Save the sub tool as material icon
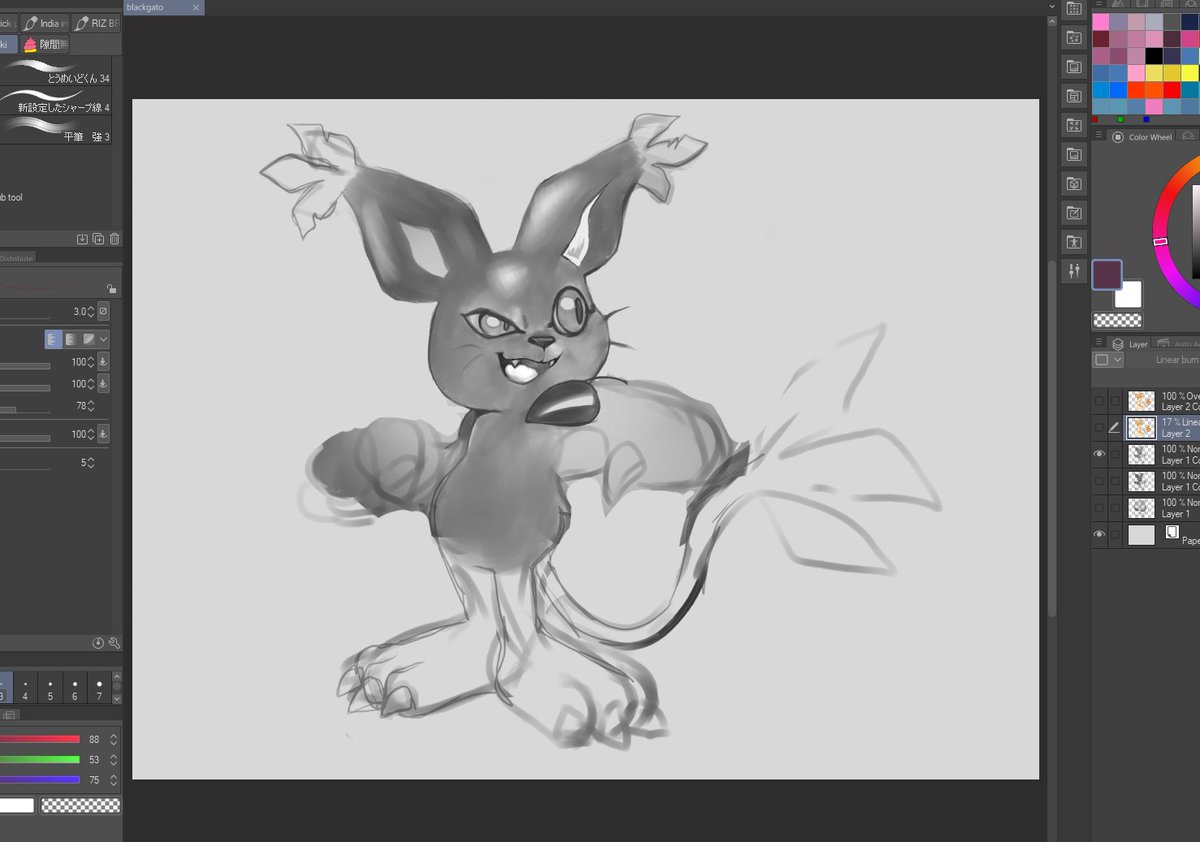 tap(82, 239)
